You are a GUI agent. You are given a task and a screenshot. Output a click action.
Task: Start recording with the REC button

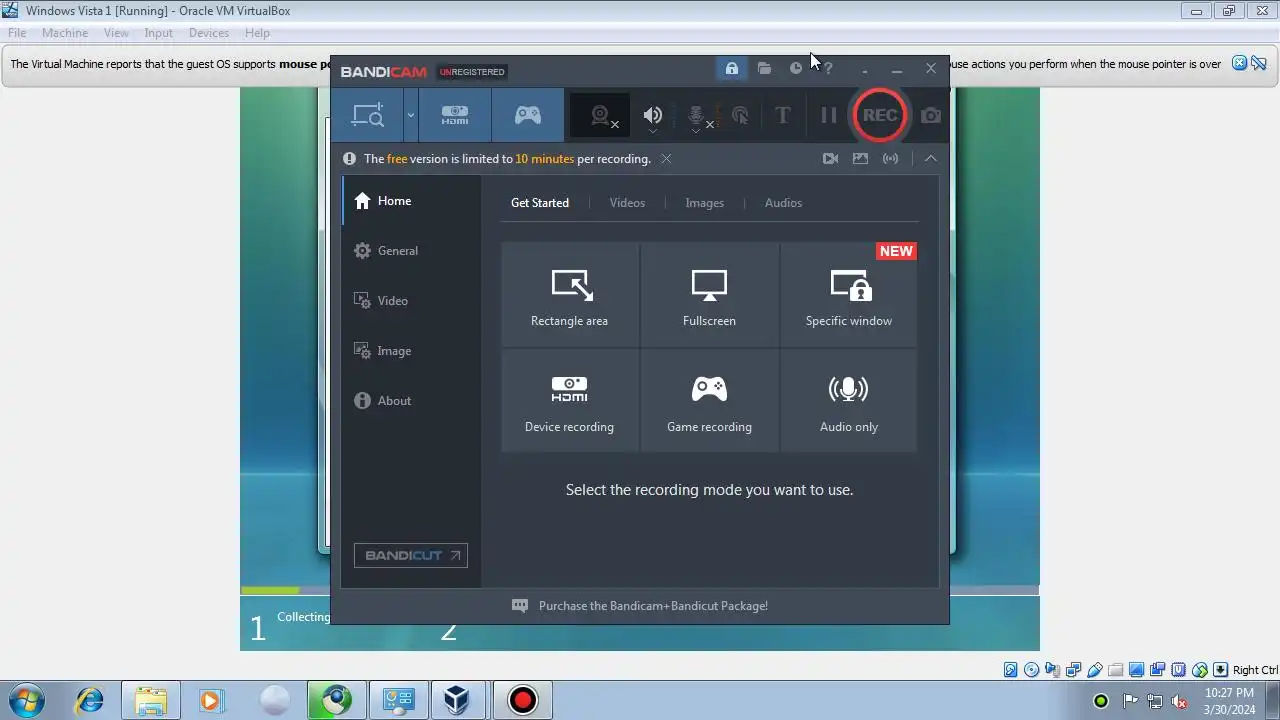879,115
